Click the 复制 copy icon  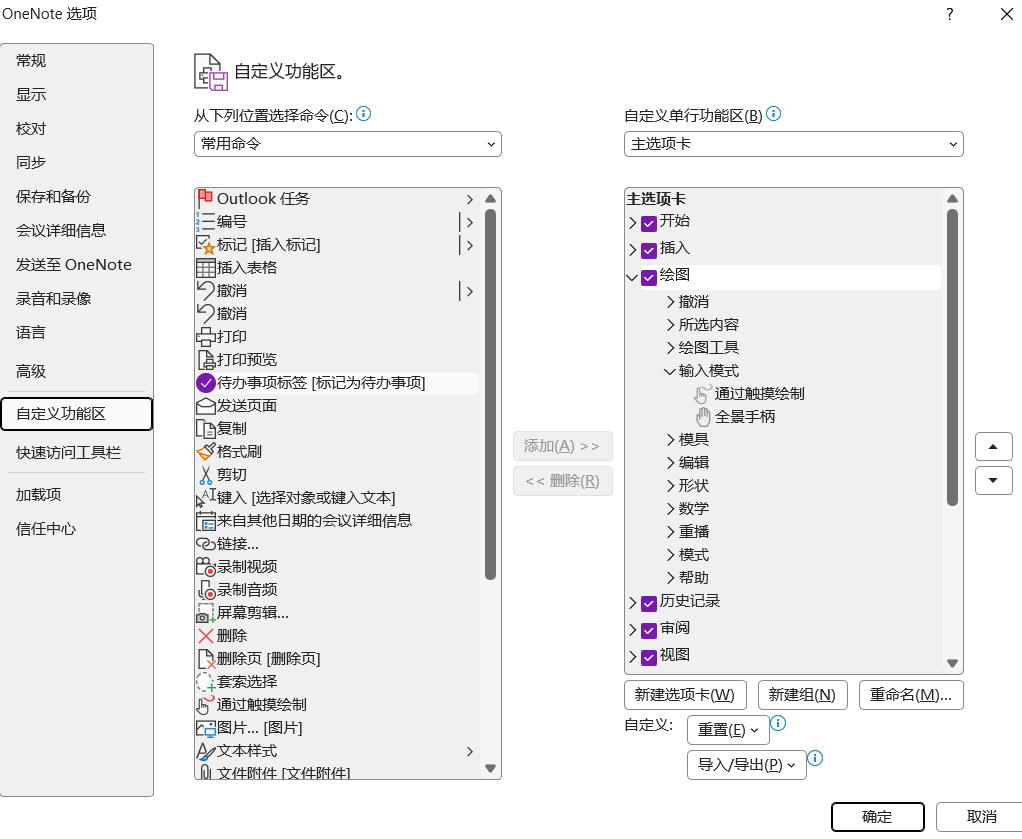pos(205,428)
